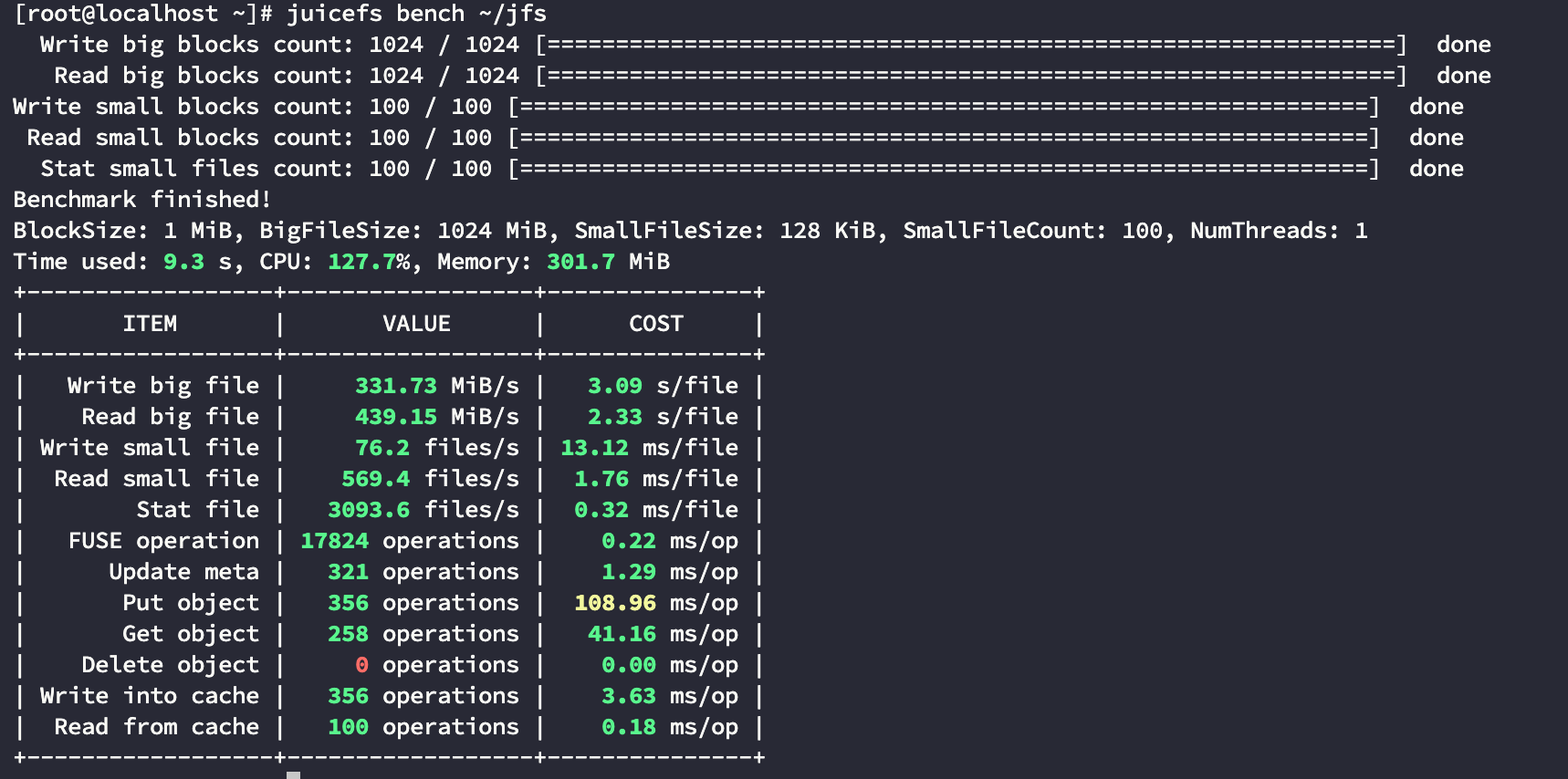
Task: Click the Write big file speed 331.73
Action: 395,386
